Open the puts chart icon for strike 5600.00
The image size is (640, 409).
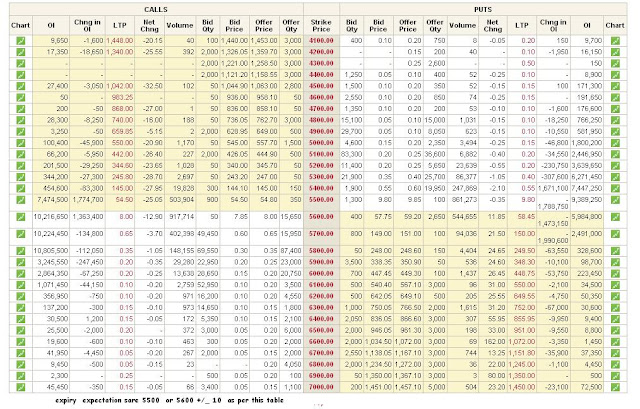click(615, 217)
